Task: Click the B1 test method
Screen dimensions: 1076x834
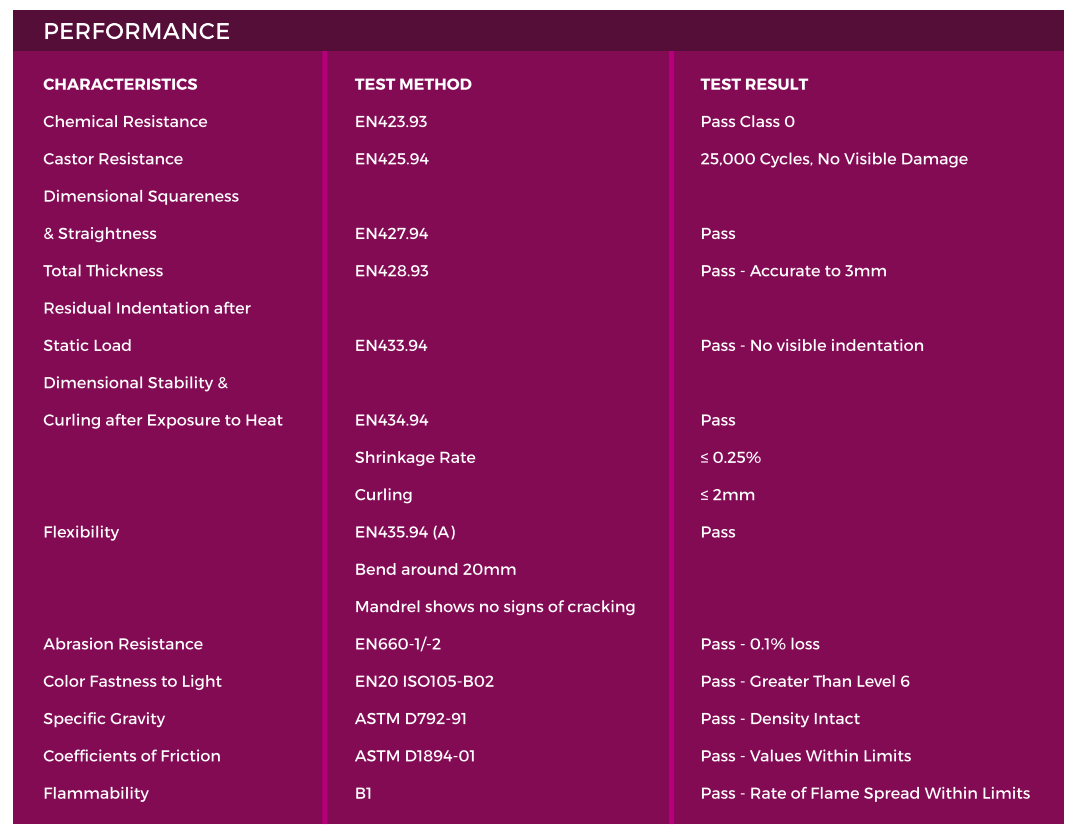Action: (363, 794)
